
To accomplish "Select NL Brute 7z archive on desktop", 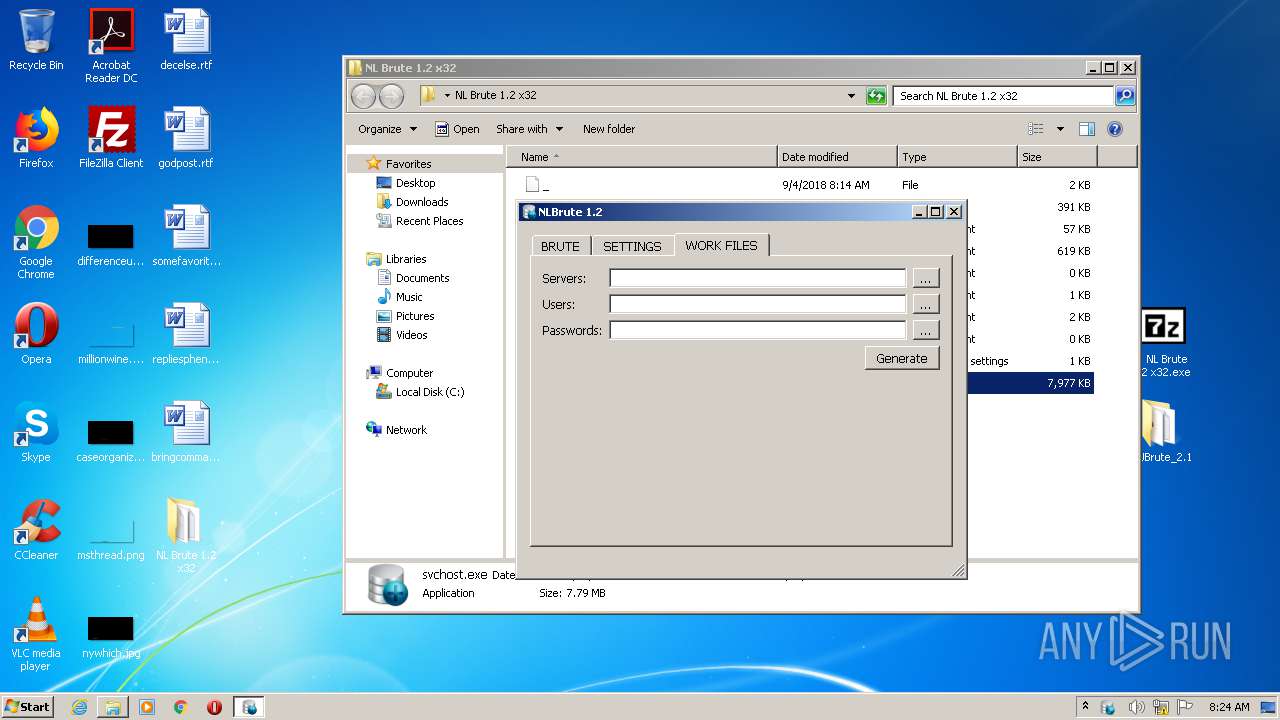I will pyautogui.click(x=1165, y=342).
